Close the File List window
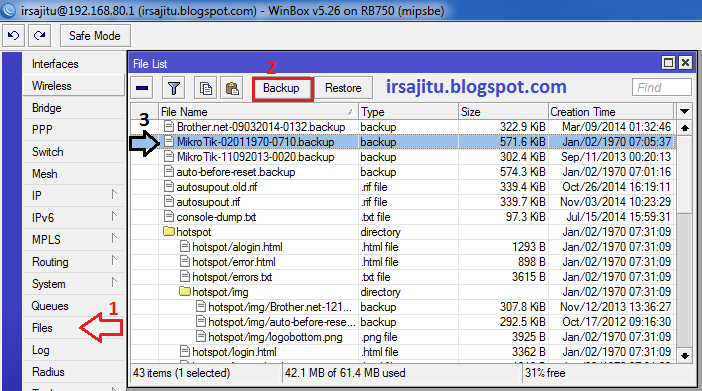This screenshot has width=702, height=391. point(685,63)
